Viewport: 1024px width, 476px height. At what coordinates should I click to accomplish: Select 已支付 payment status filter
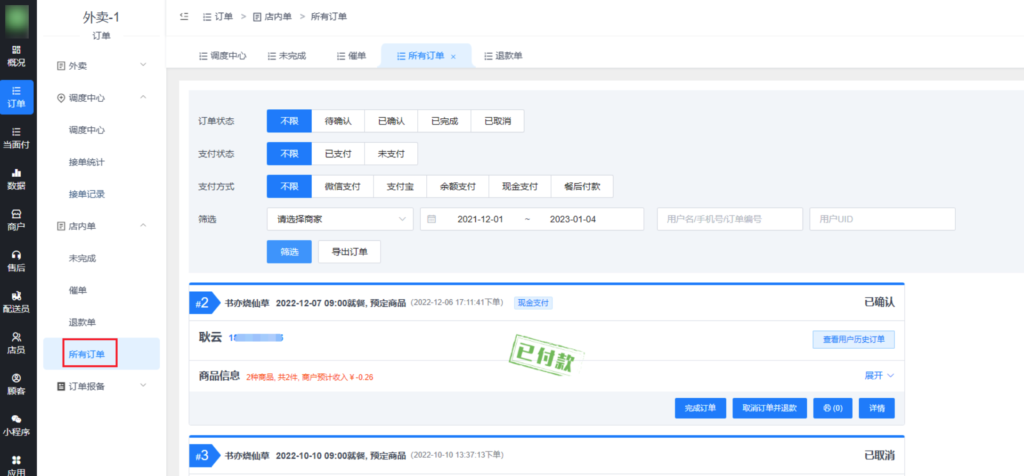point(338,154)
